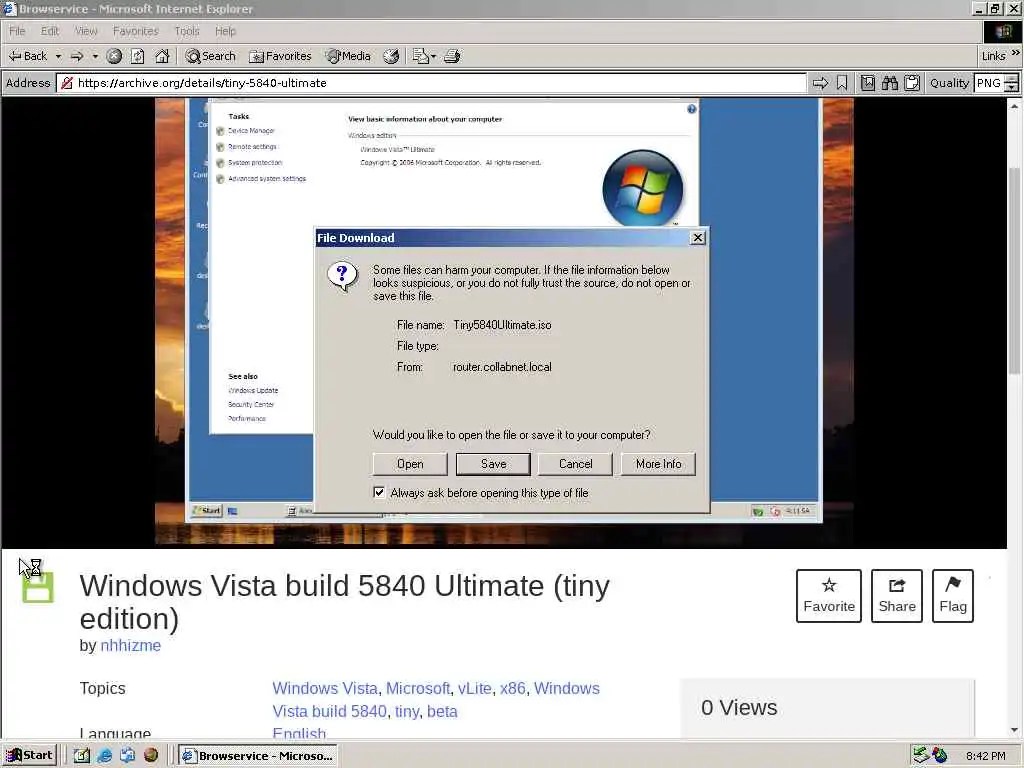1024x768 pixels.
Task: Stop page loading with the Stop icon
Action: coord(114,56)
